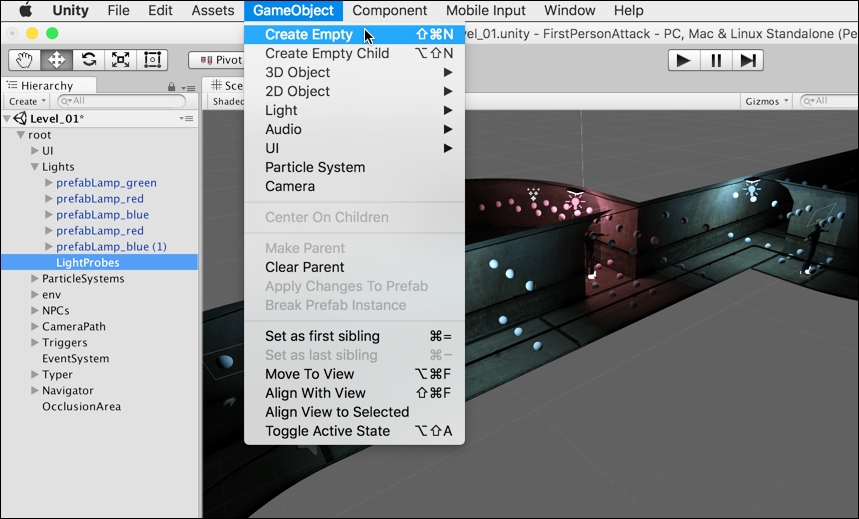The width and height of the screenshot is (859, 519).
Task: Choose Create Empty from GameObject menu
Action: click(354, 35)
